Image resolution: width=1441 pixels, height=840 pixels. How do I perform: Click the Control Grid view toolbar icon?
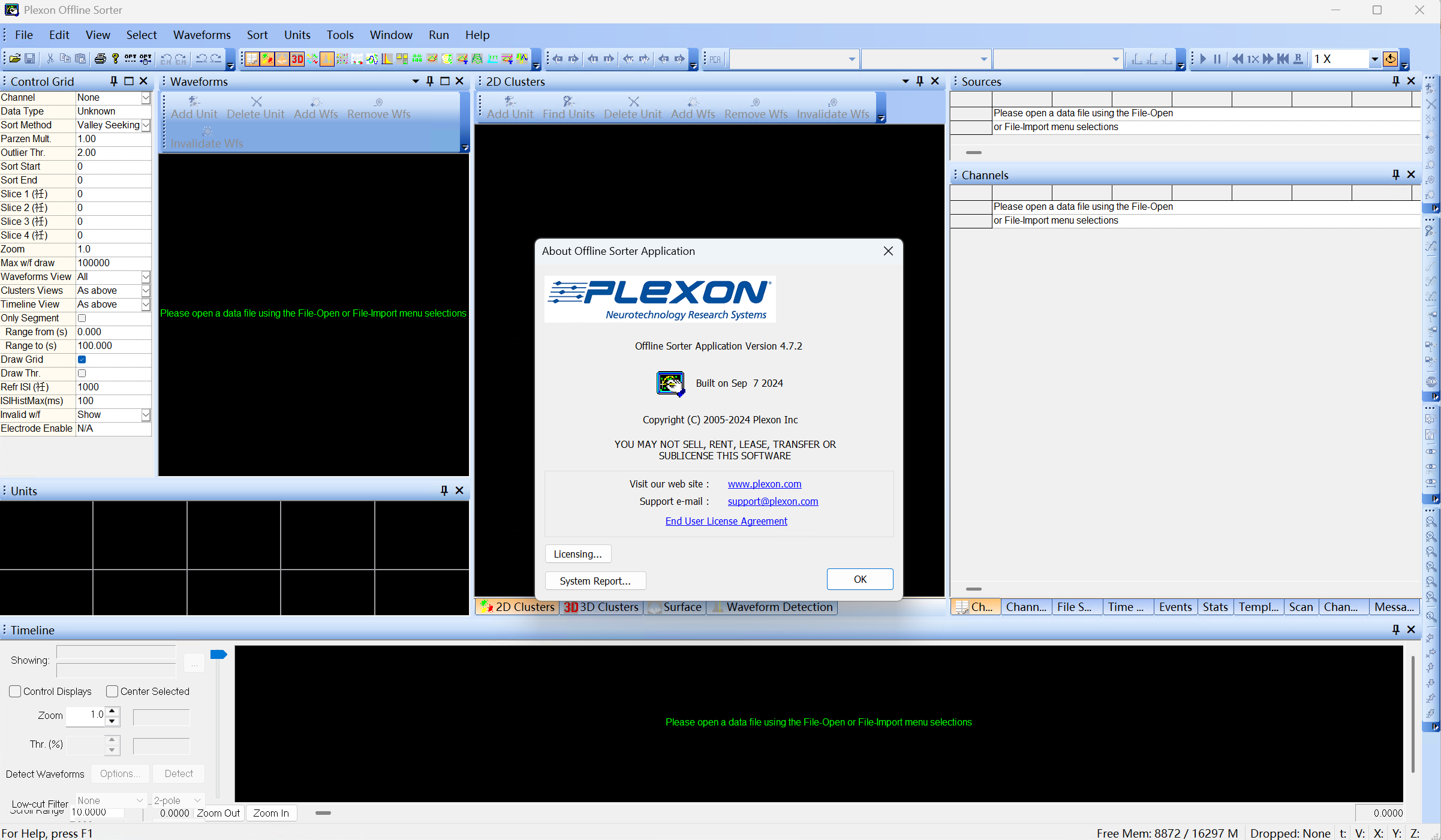pyautogui.click(x=252, y=59)
